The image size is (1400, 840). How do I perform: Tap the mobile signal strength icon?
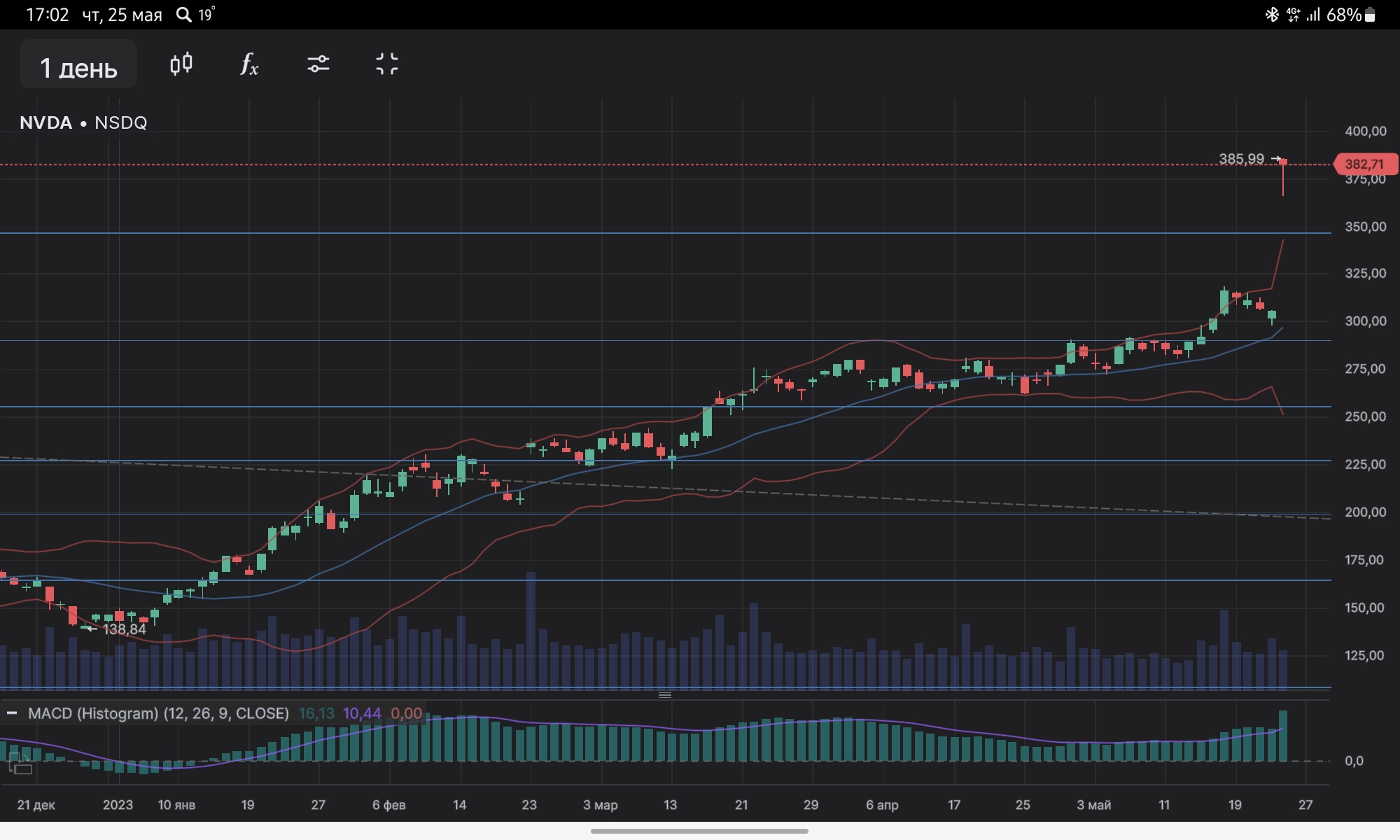[x=1313, y=15]
